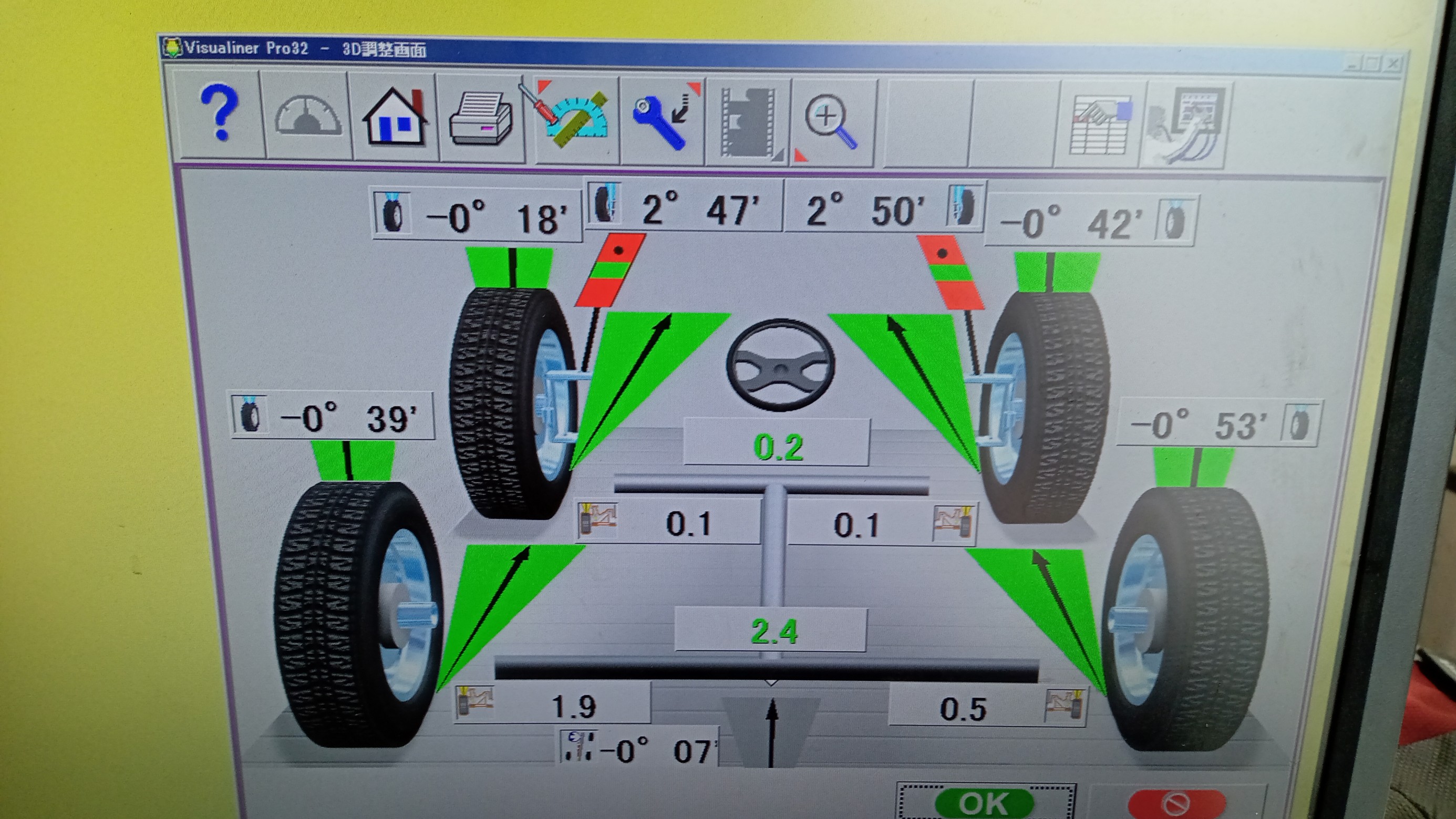
Task: Print results with the printer icon
Action: point(481,119)
